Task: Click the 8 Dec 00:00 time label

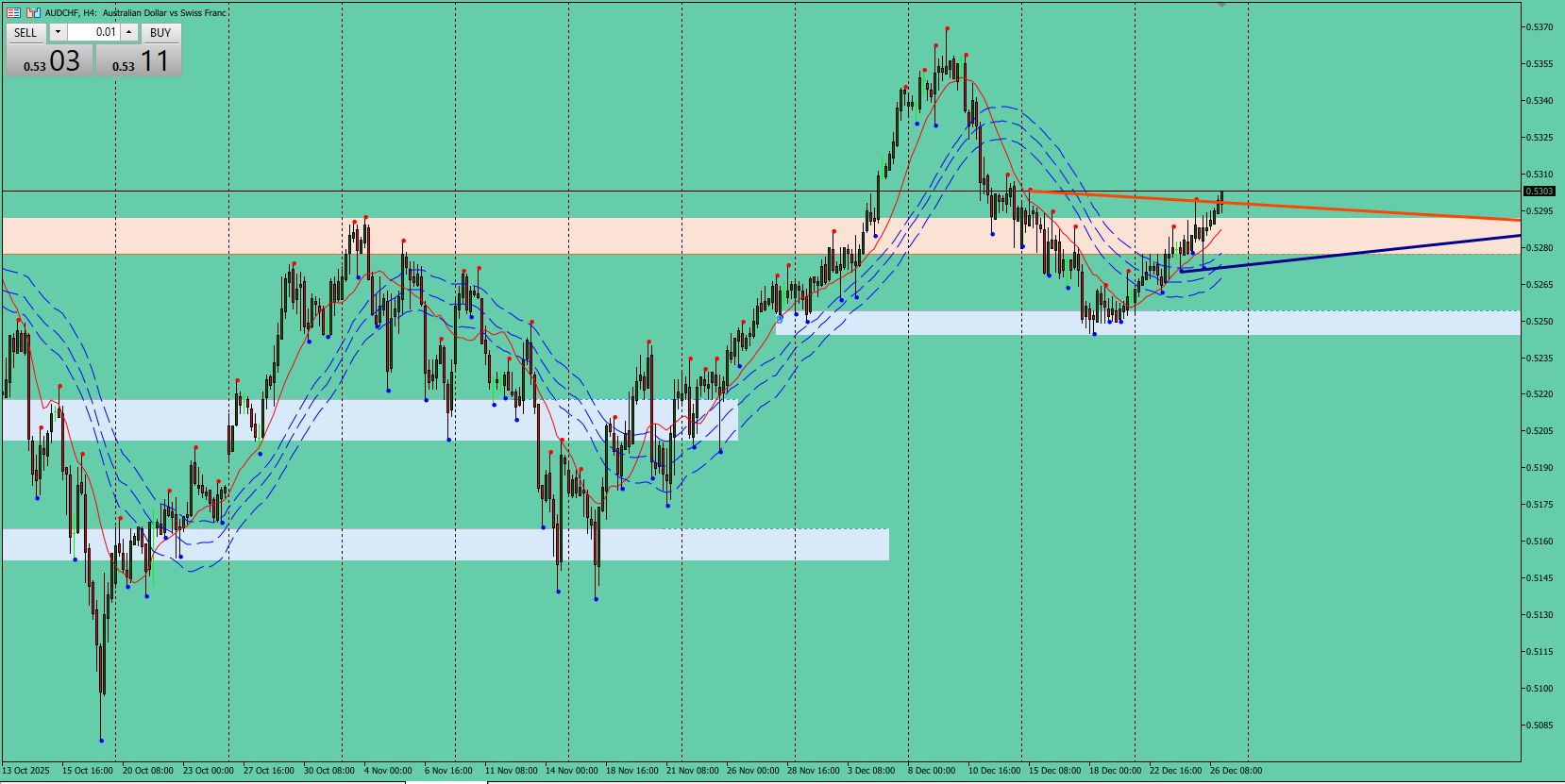Action: (932, 771)
